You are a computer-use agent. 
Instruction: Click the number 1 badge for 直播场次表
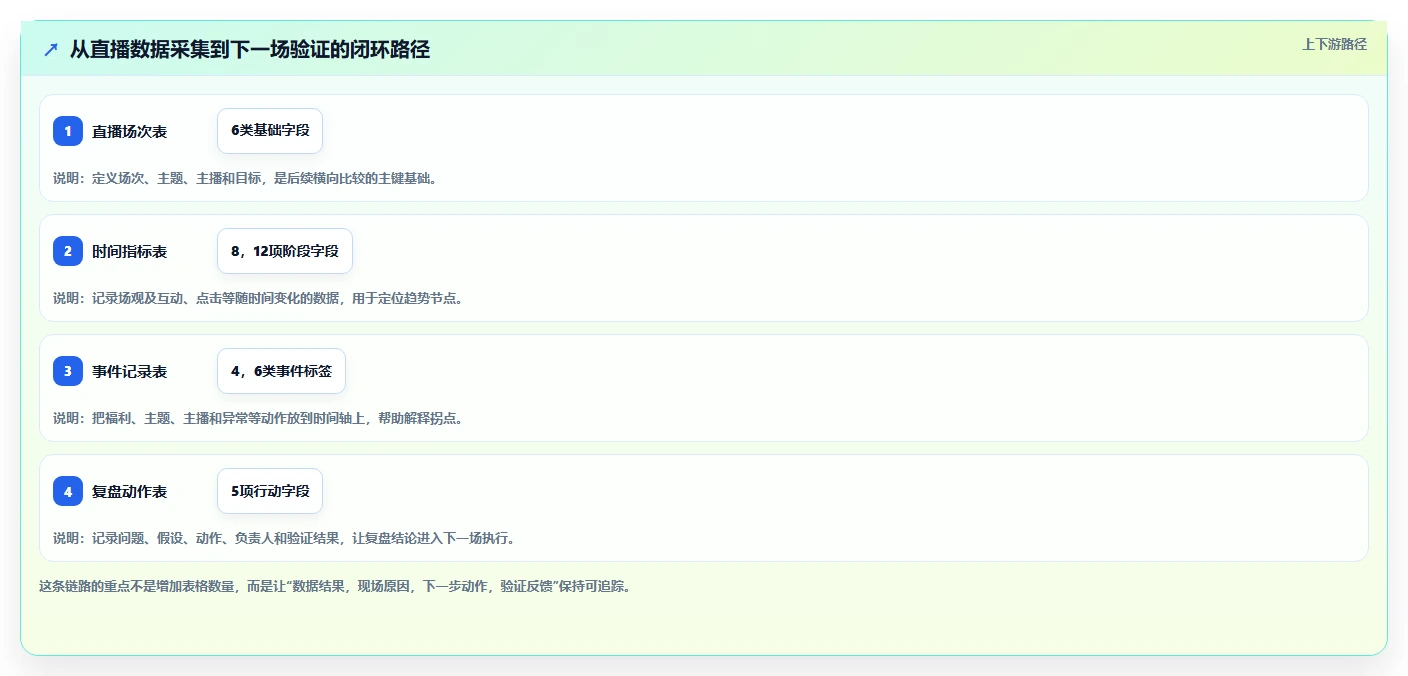click(x=68, y=131)
